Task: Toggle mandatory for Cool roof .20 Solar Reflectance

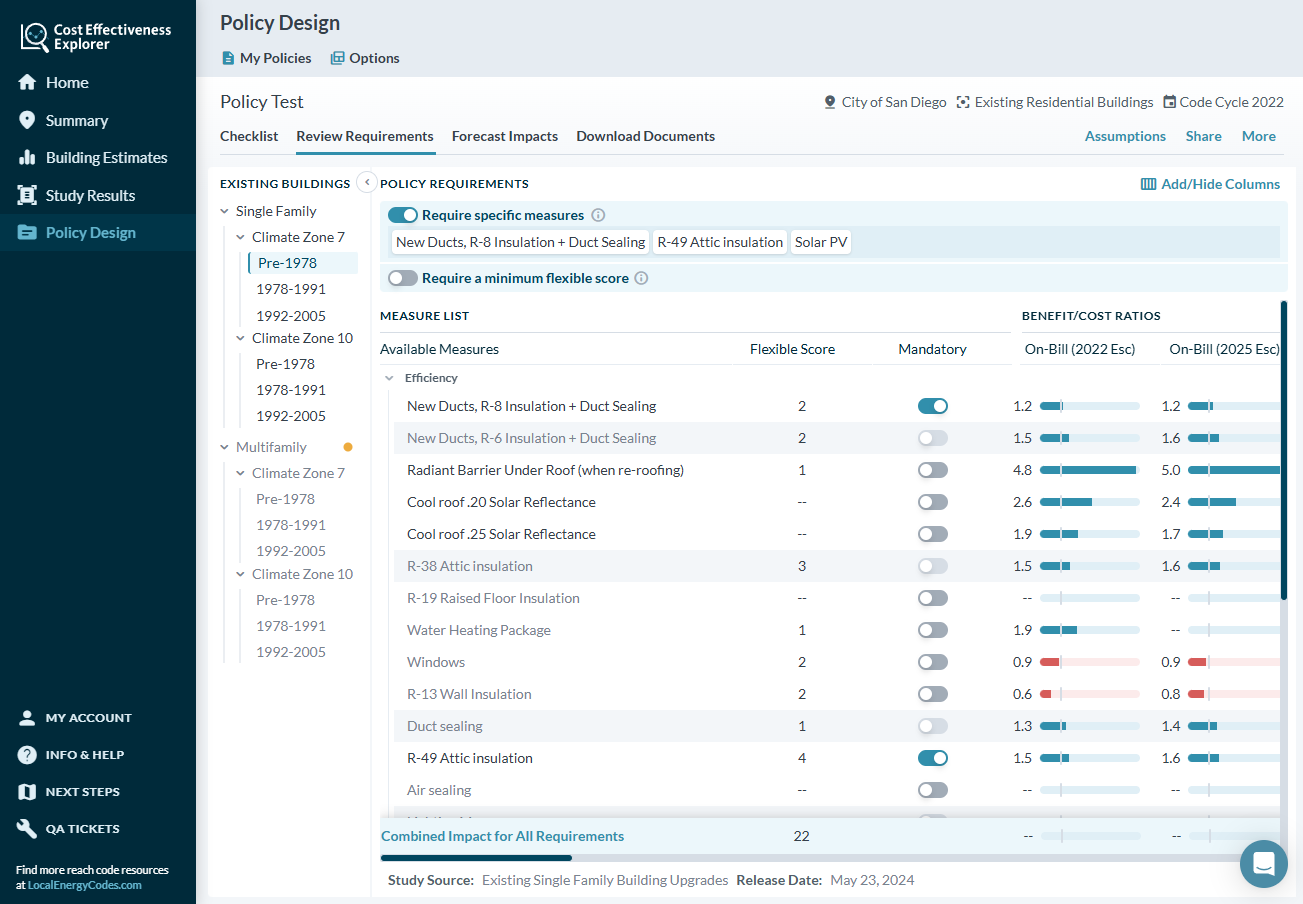Action: point(933,502)
